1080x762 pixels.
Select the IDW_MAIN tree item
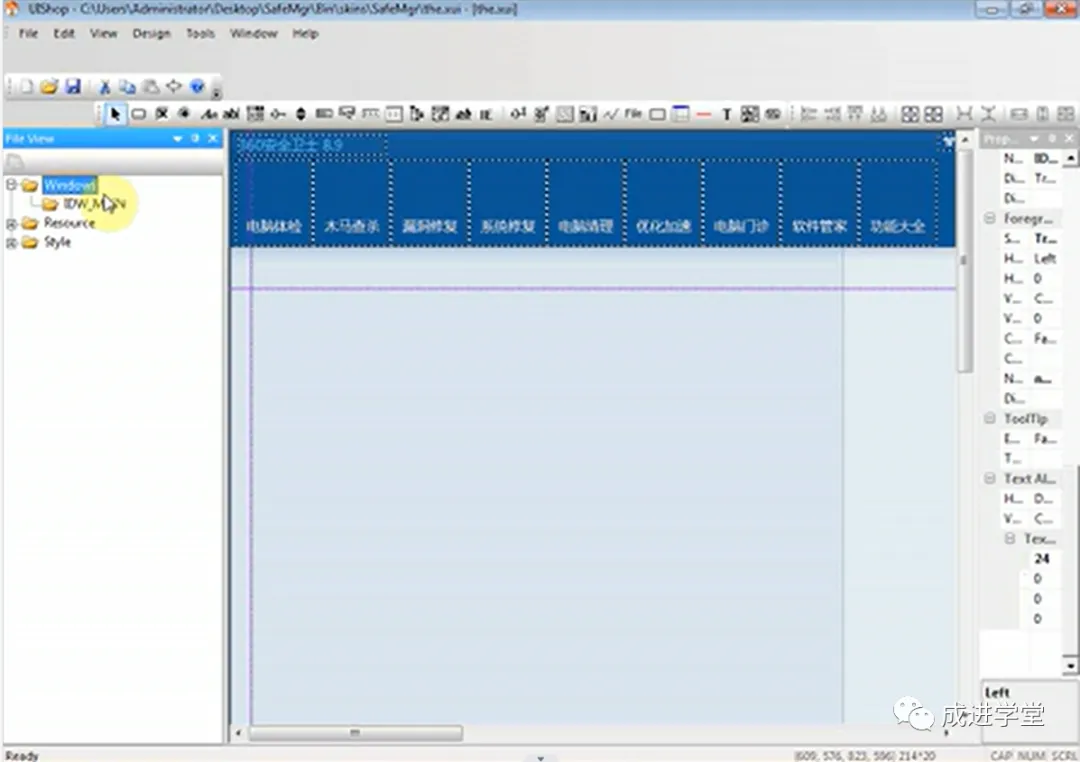click(x=94, y=204)
